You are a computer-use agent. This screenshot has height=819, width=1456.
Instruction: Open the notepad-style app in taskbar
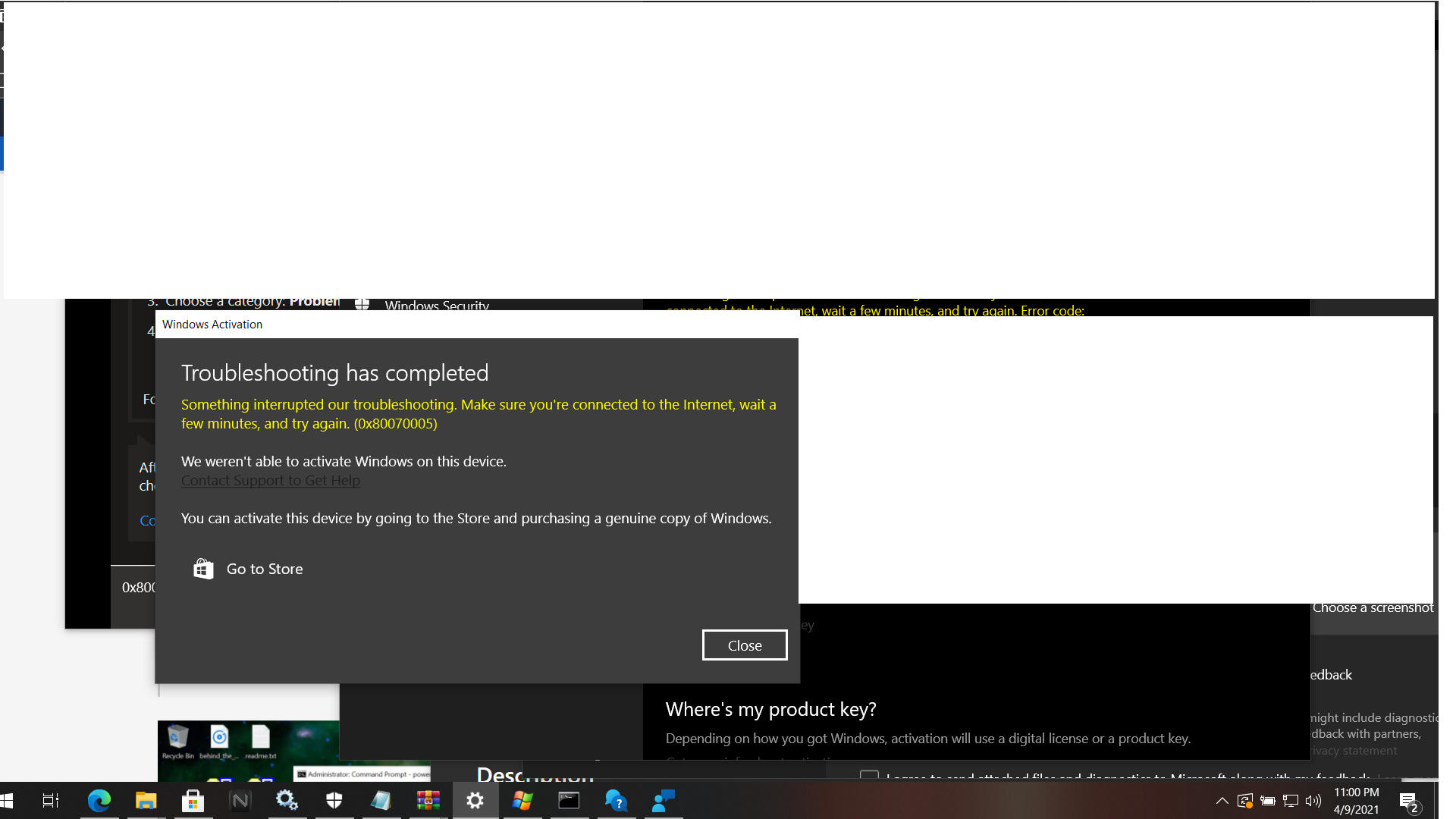coord(381,800)
